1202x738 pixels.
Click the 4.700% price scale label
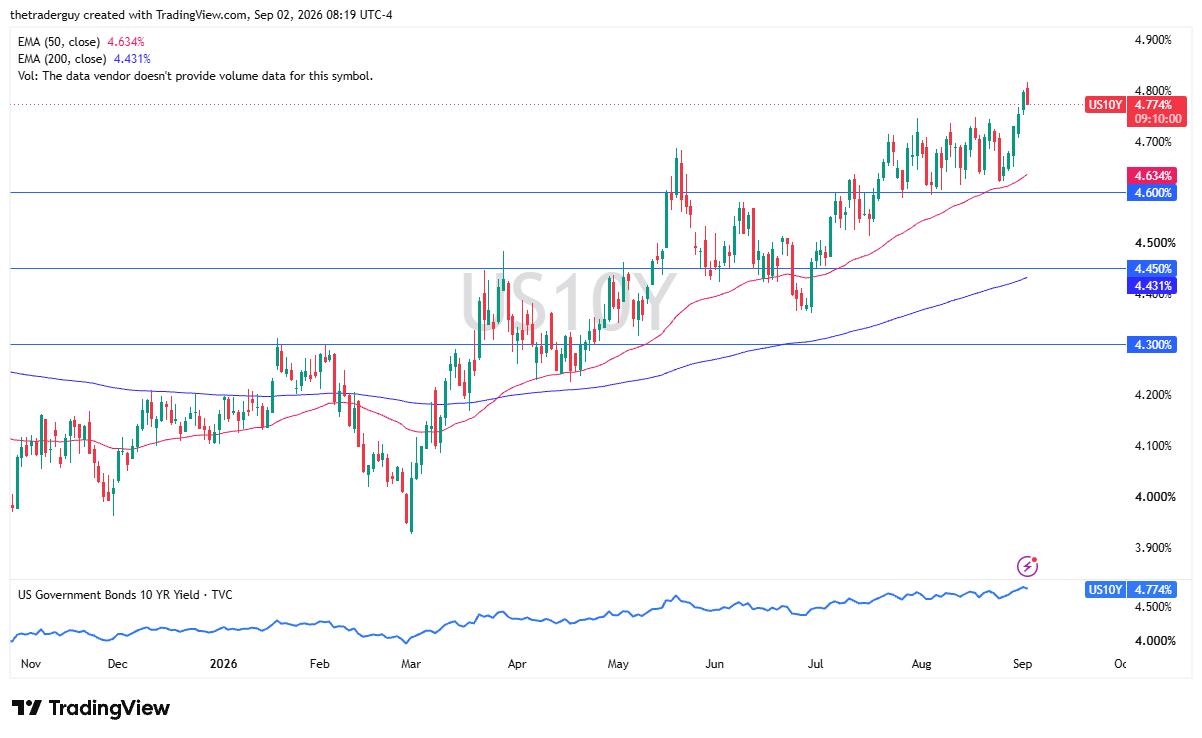point(1153,141)
